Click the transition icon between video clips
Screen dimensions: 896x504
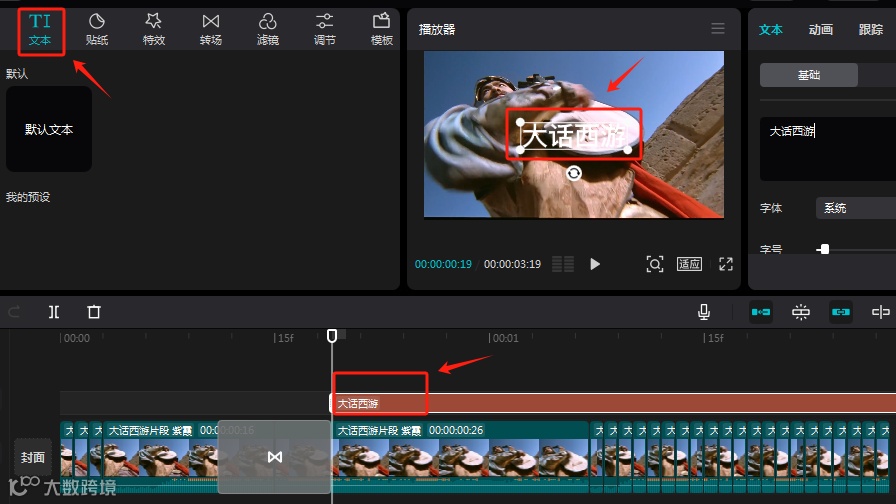275,457
